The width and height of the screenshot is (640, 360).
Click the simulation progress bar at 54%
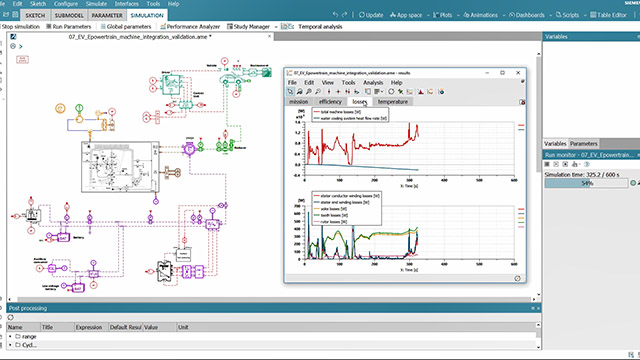587,183
